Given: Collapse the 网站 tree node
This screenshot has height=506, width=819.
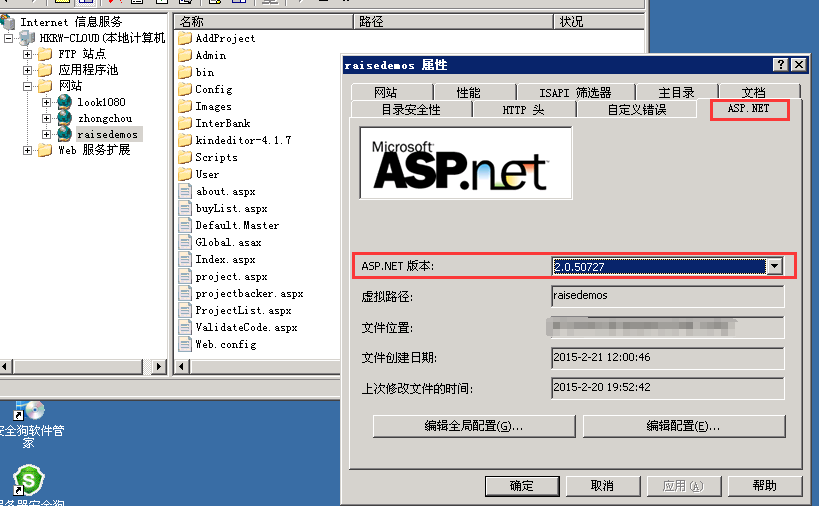Looking at the screenshot, I should (x=28, y=86).
